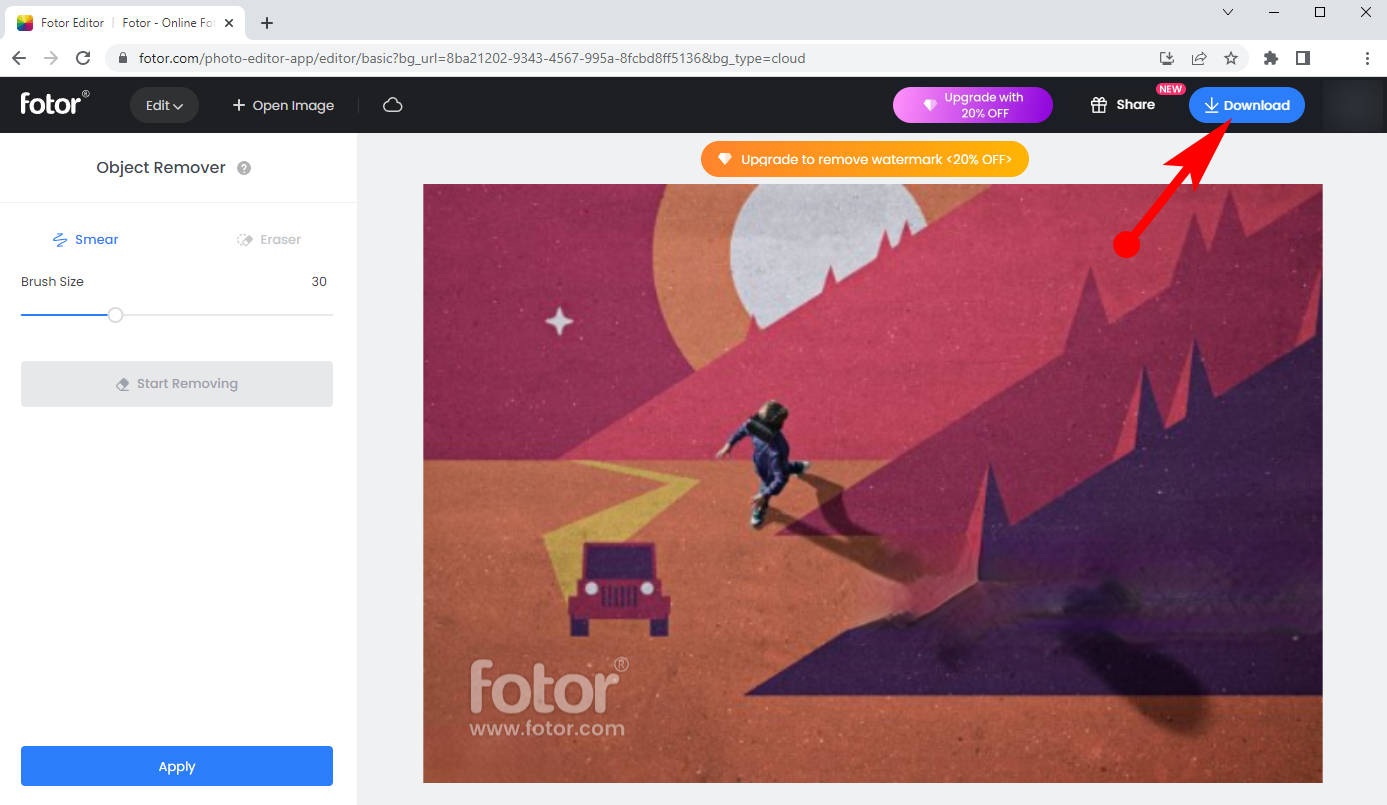
Task: Click install app icon in address bar
Action: pos(1167,58)
